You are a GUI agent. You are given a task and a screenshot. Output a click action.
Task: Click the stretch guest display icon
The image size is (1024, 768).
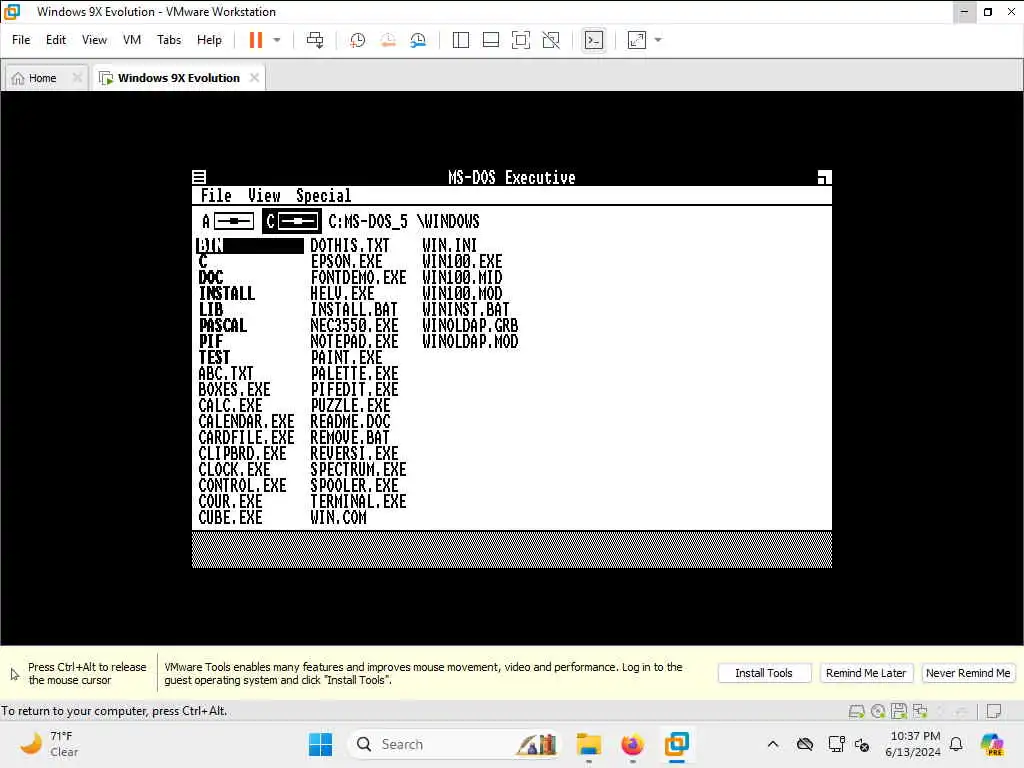(x=637, y=40)
